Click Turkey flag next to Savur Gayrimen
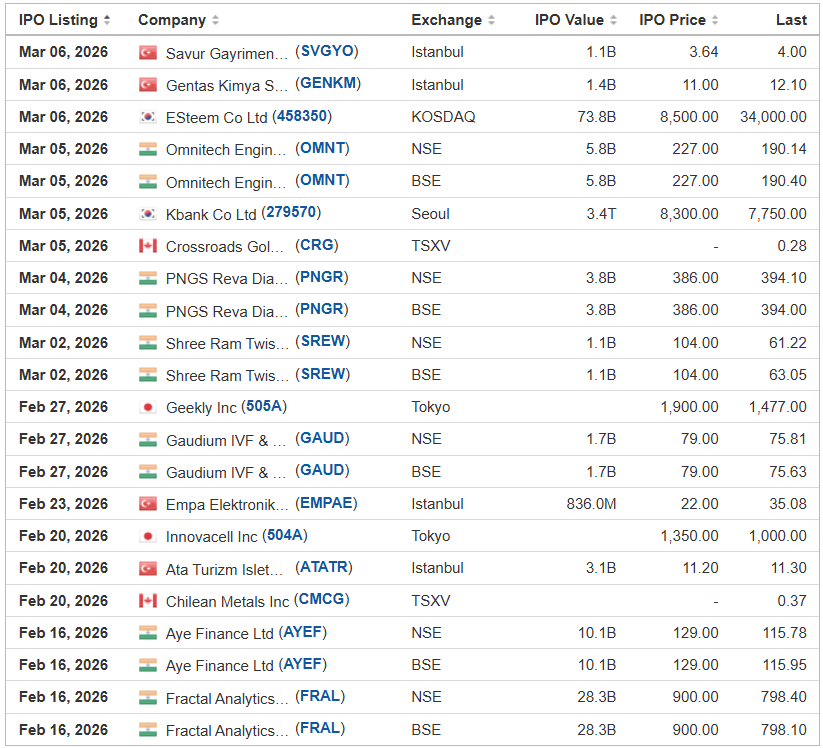 (x=148, y=52)
